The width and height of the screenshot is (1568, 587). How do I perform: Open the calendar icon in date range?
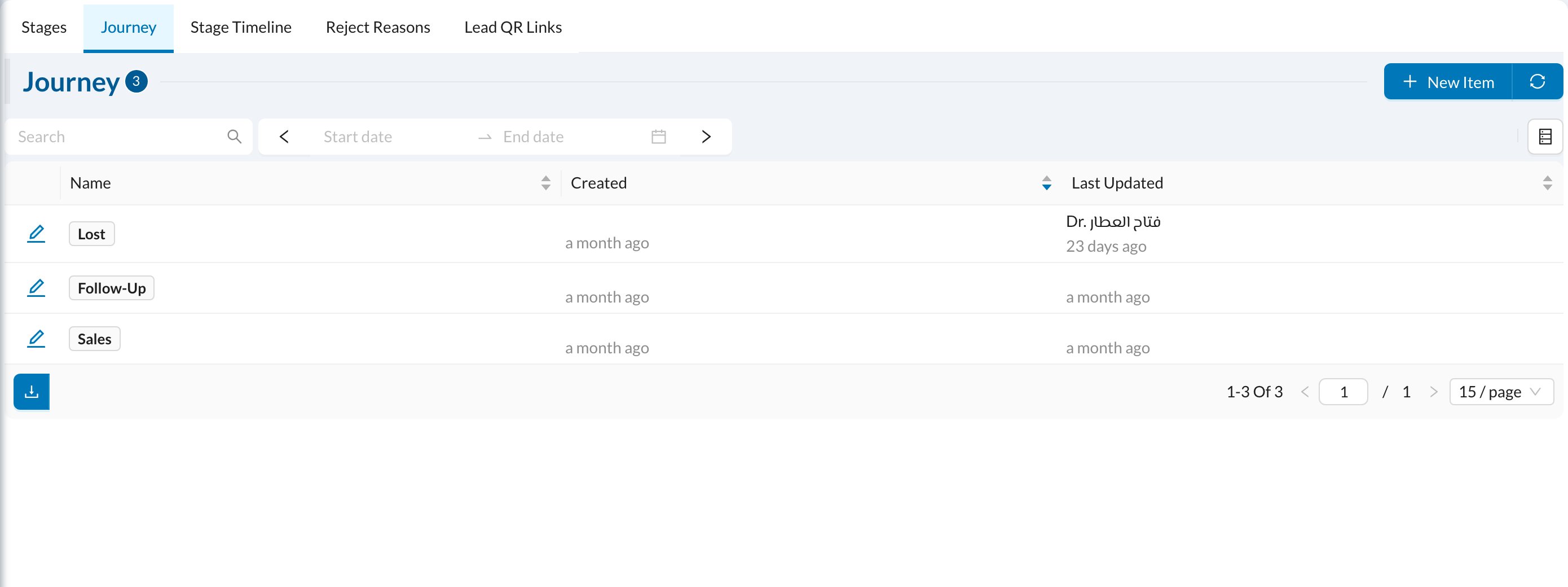659,137
